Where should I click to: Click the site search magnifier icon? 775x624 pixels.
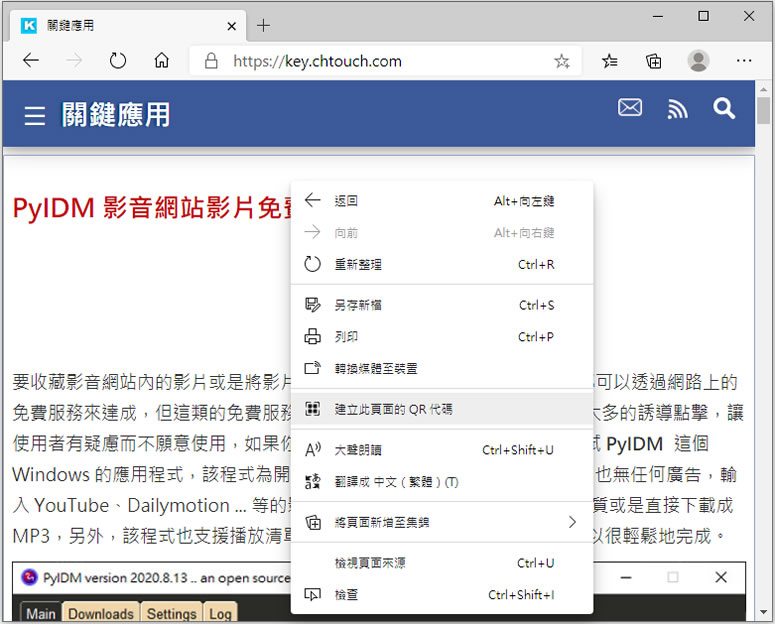click(724, 108)
